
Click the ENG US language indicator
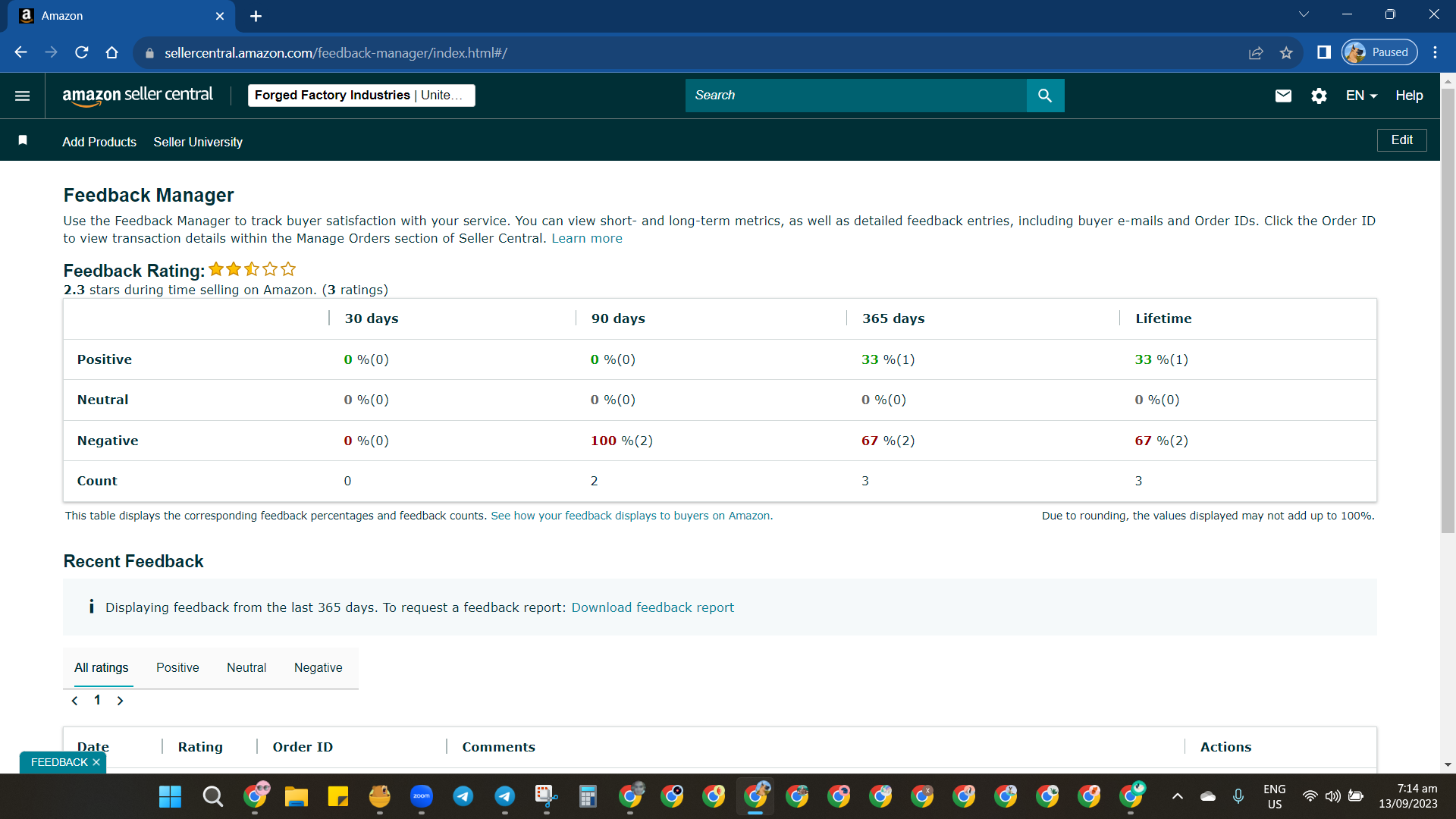pos(1275,796)
